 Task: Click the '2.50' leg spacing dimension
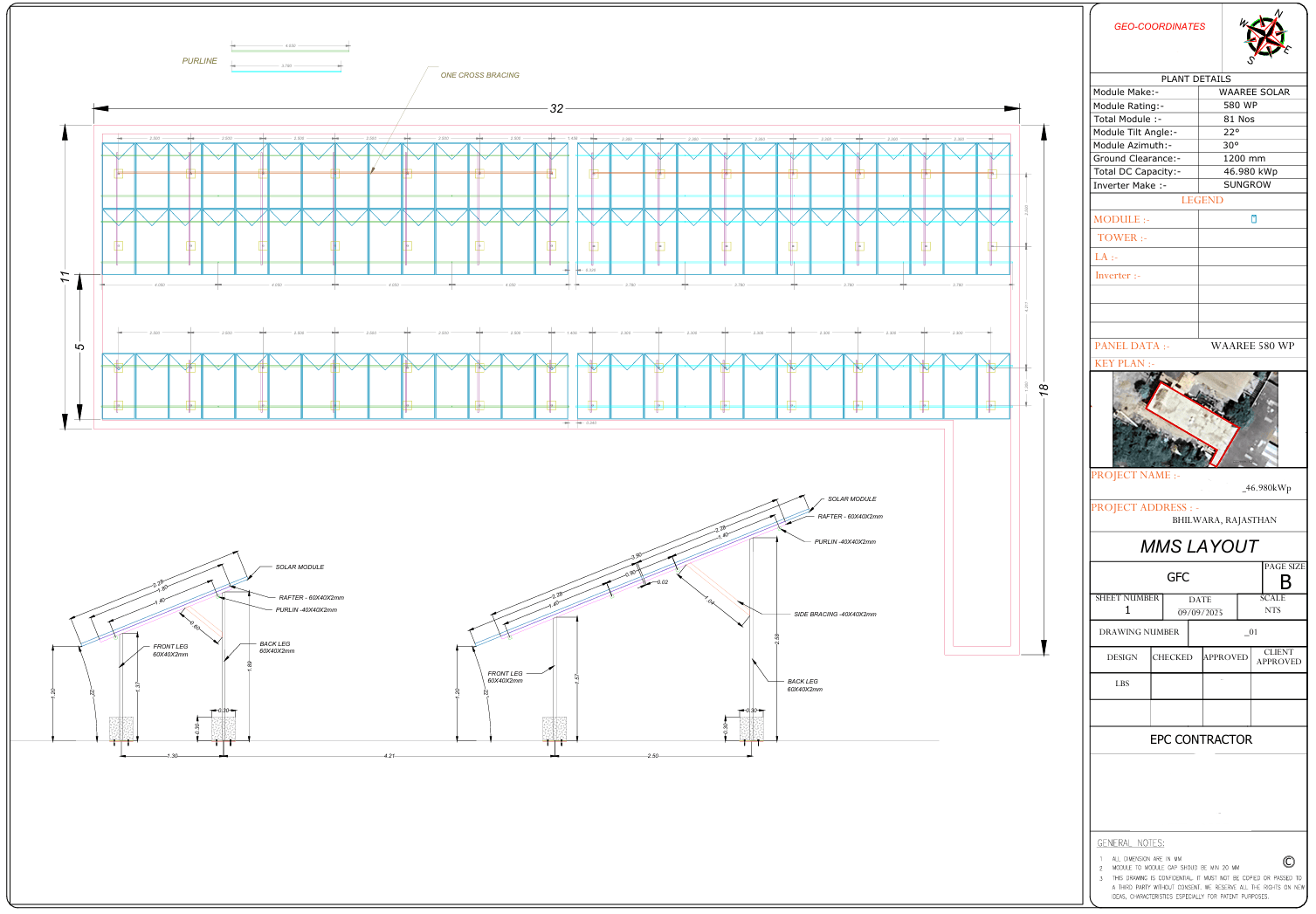pyautogui.click(x=652, y=756)
